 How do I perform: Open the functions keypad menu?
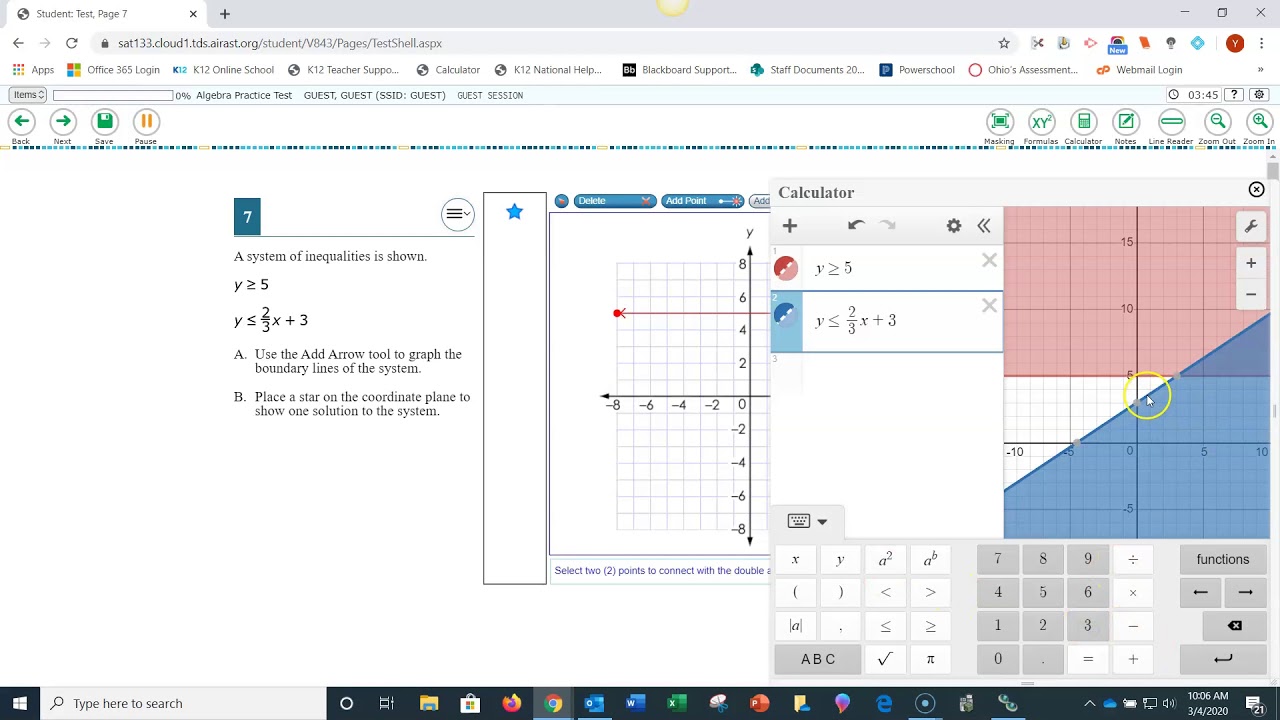point(1223,560)
